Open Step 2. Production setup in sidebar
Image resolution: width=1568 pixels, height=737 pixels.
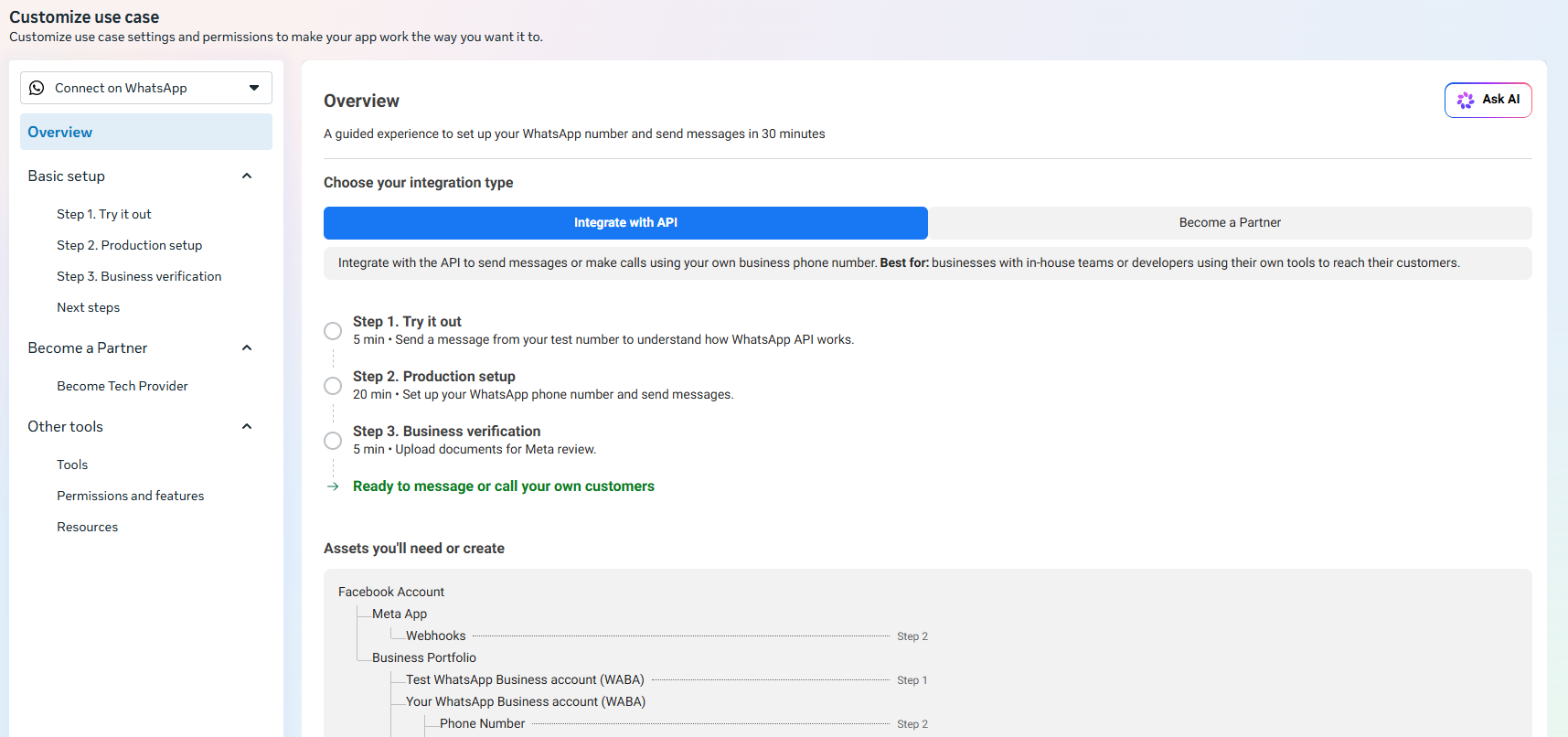pyautogui.click(x=130, y=245)
